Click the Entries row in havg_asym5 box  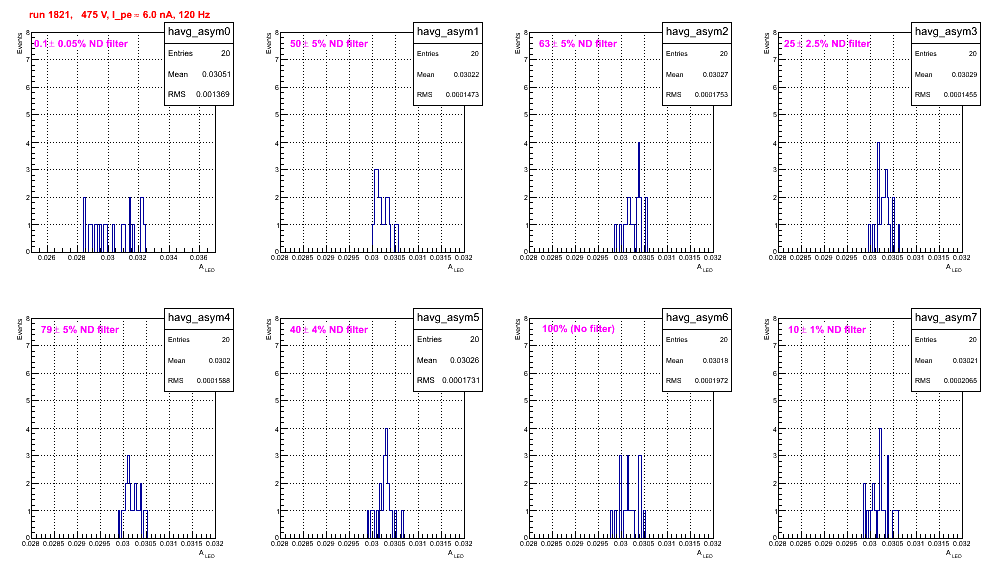tap(448, 339)
